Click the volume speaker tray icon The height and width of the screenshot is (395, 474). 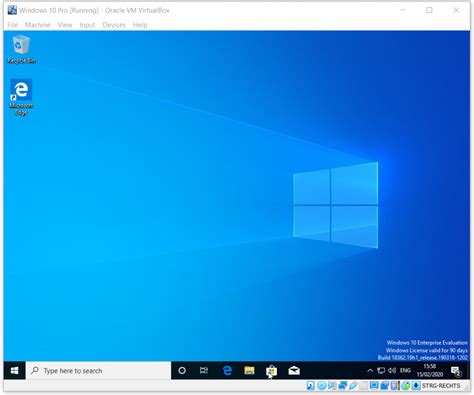(392, 370)
